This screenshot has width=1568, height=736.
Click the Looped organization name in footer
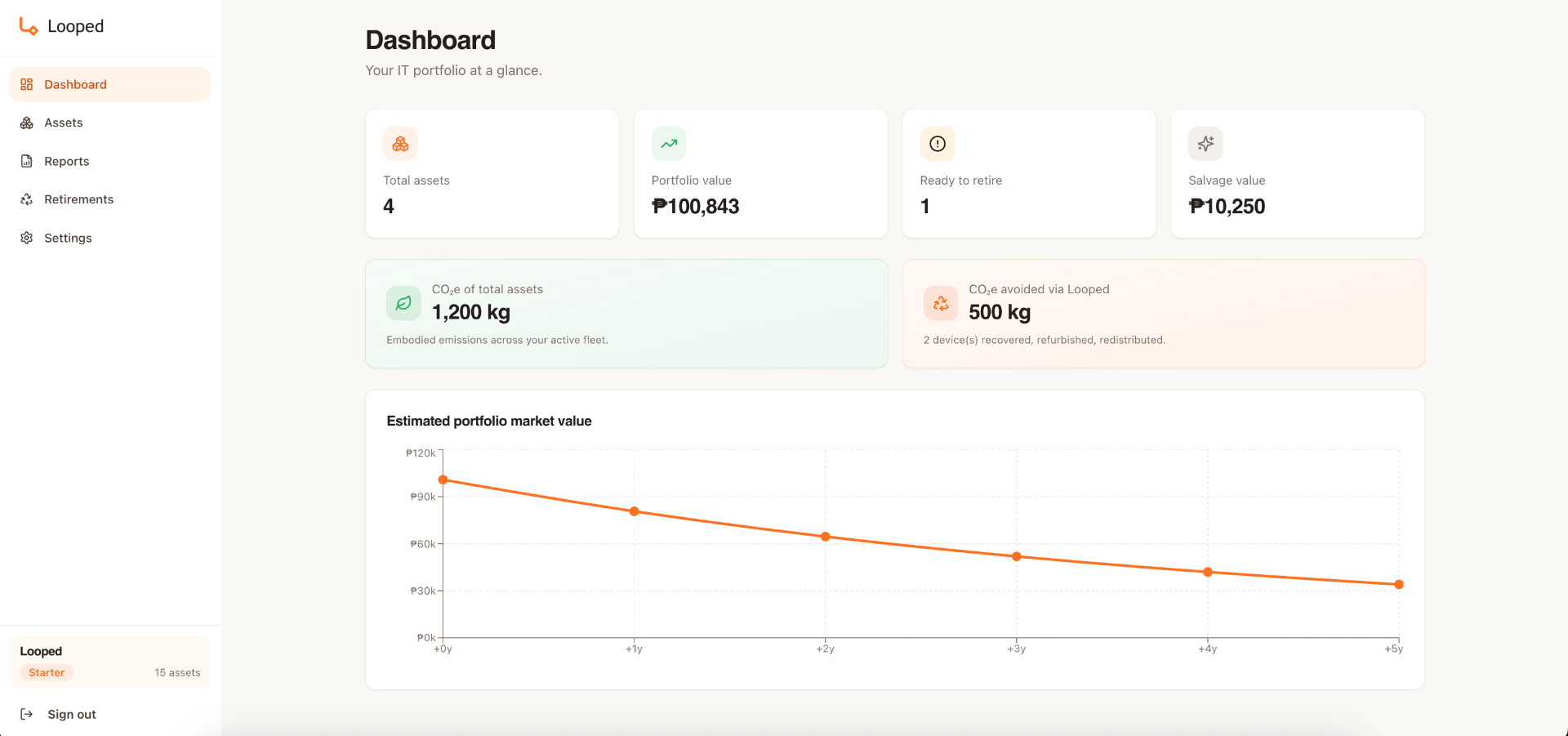pyautogui.click(x=41, y=651)
